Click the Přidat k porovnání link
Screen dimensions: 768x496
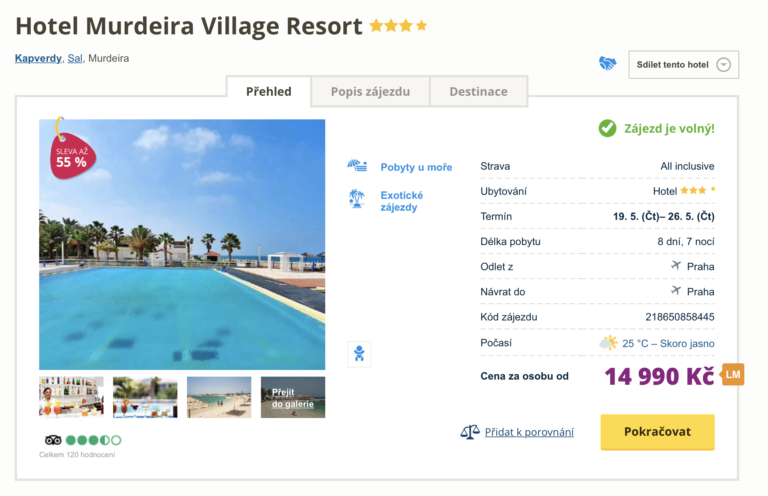point(529,432)
